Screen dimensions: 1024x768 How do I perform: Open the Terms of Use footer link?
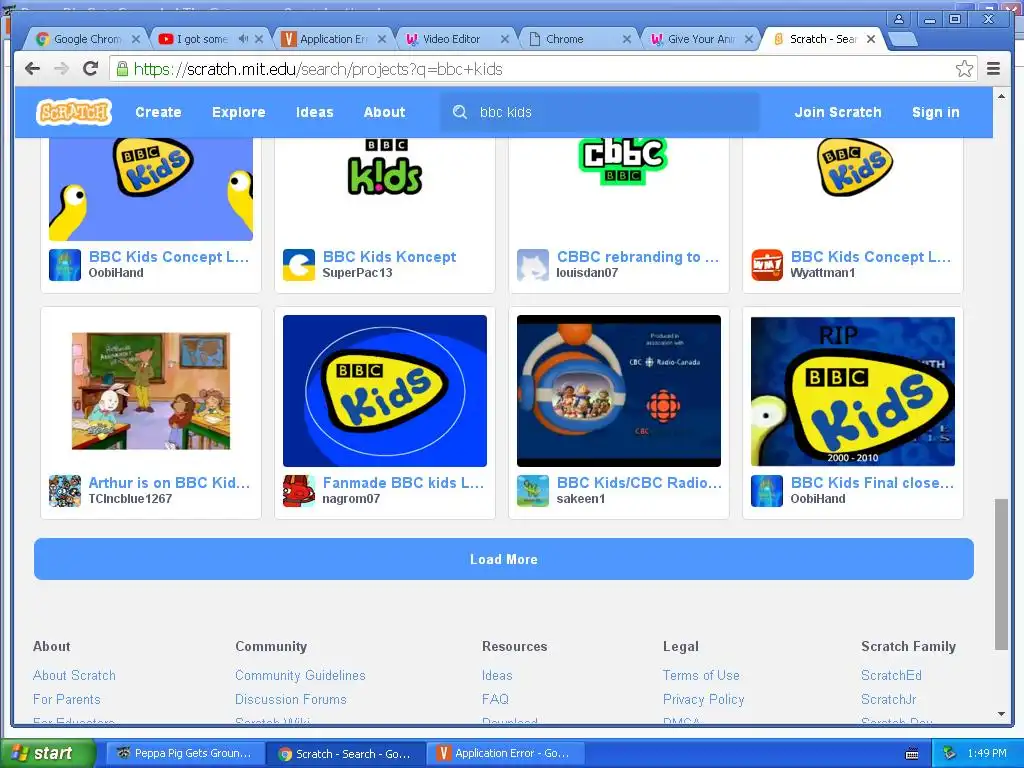[701, 675]
